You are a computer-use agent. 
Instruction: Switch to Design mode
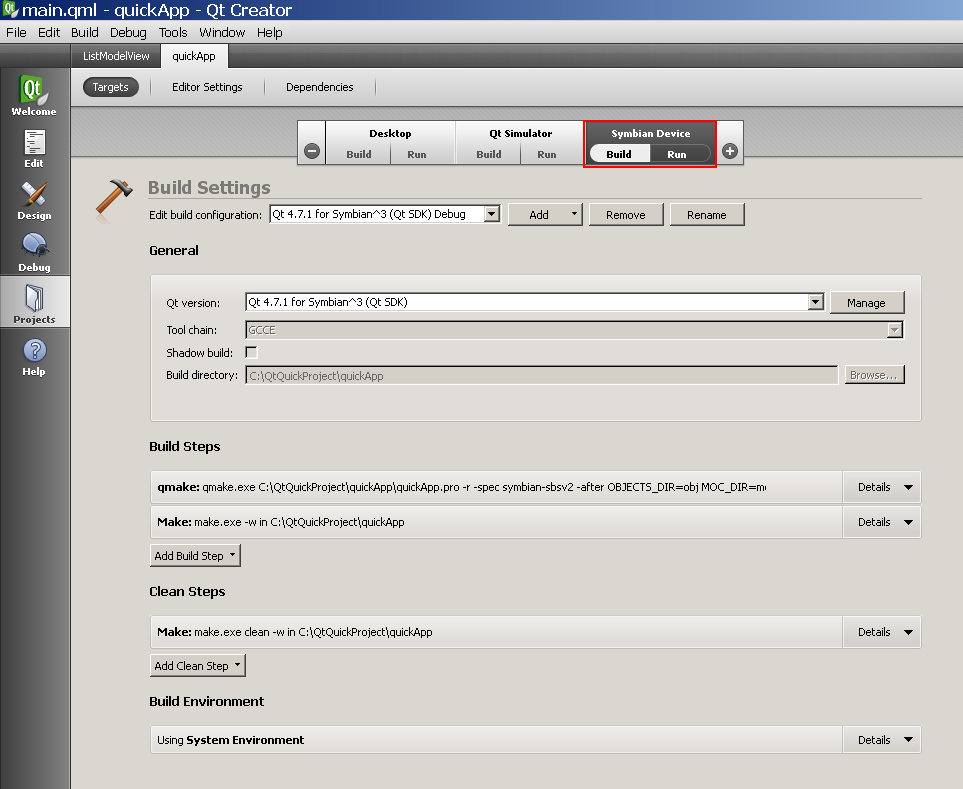click(x=34, y=201)
